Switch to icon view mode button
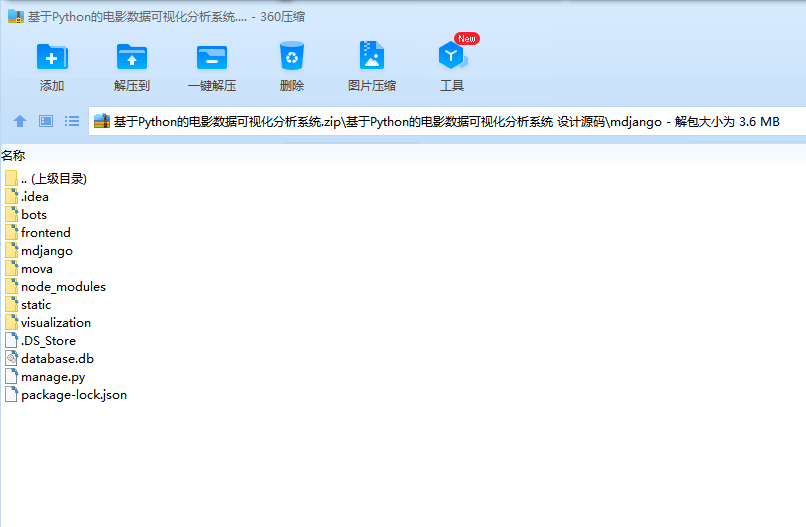The height and width of the screenshot is (527, 806). pos(46,121)
